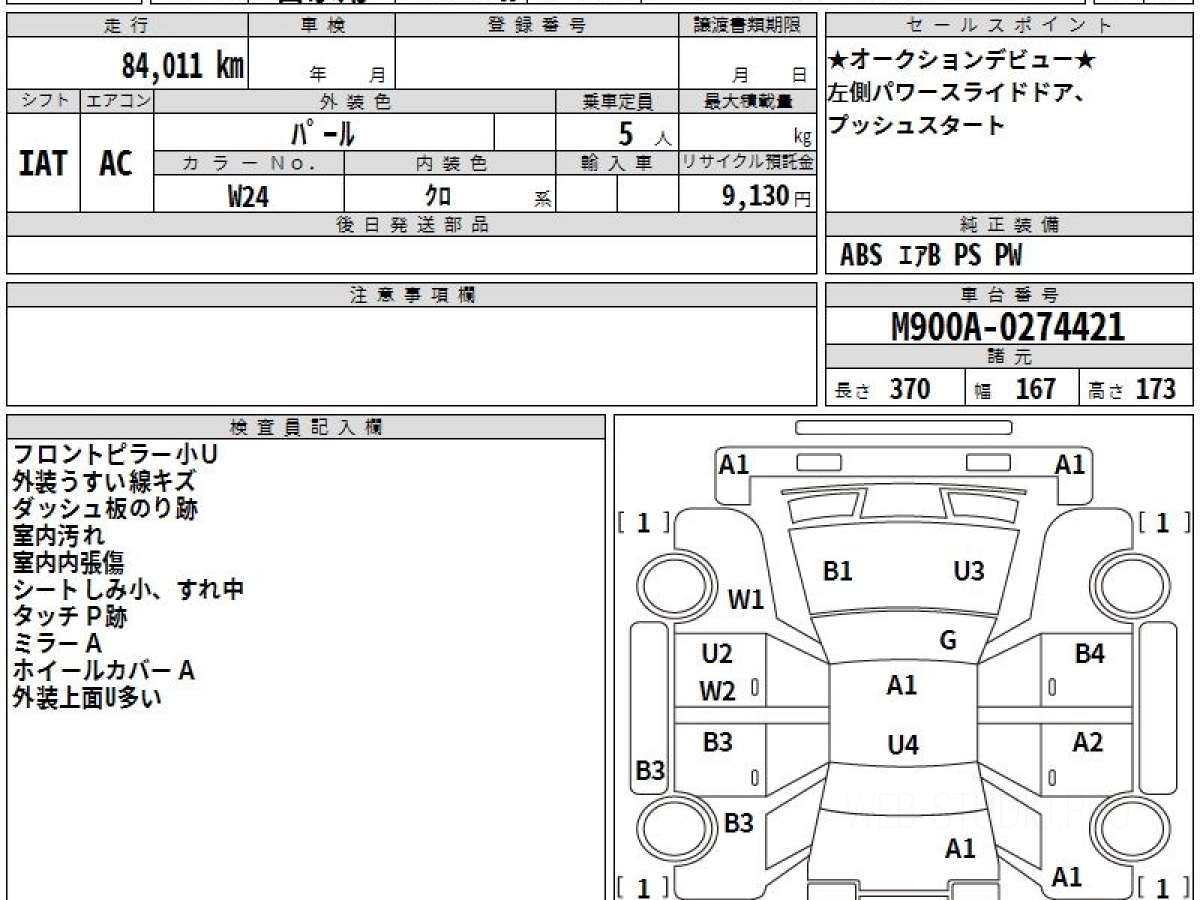This screenshot has height=900, width=1200.
Task: Click the G mark on the windshield
Action: click(x=948, y=641)
